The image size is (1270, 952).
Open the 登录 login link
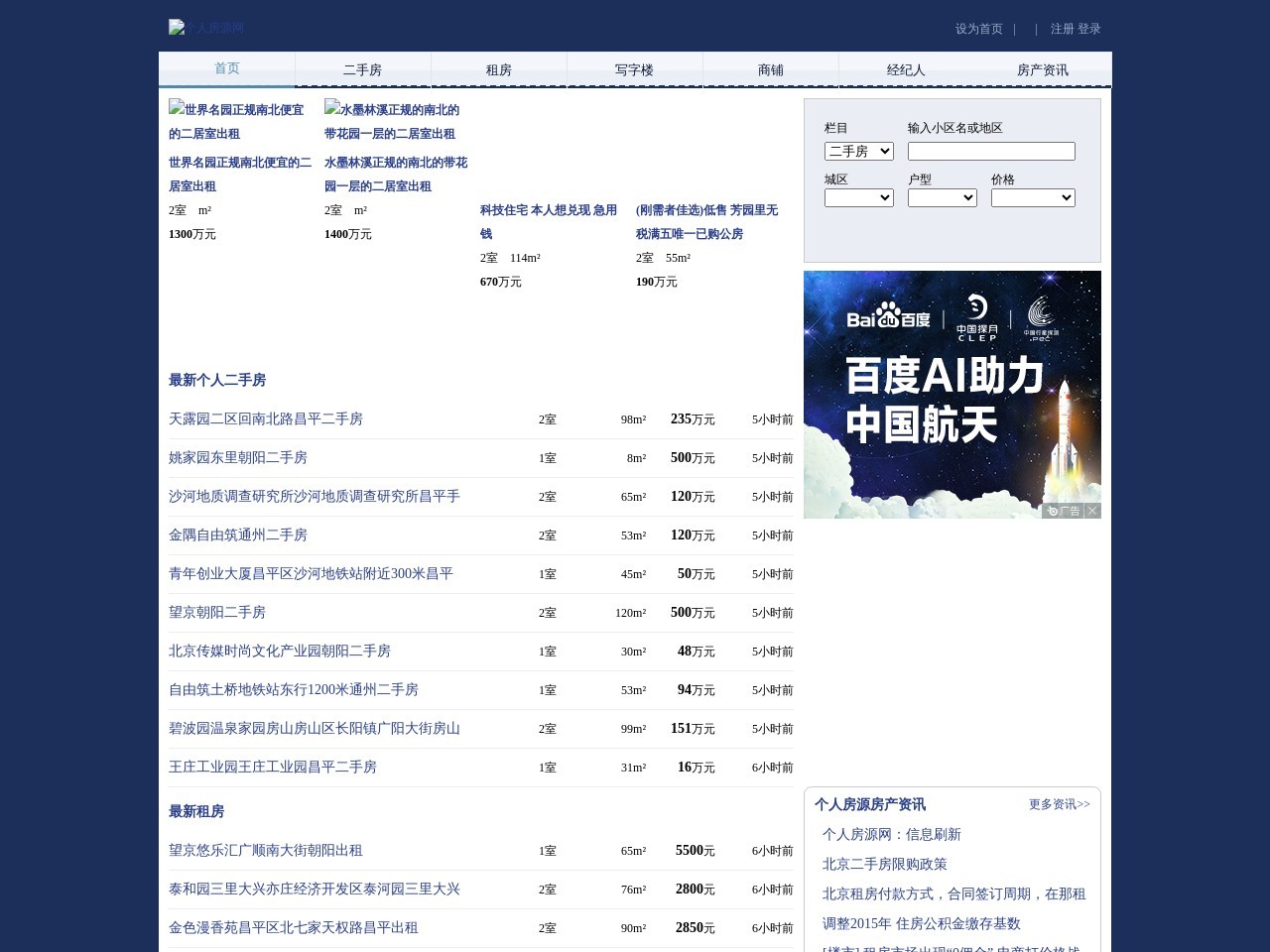pyautogui.click(x=1087, y=29)
